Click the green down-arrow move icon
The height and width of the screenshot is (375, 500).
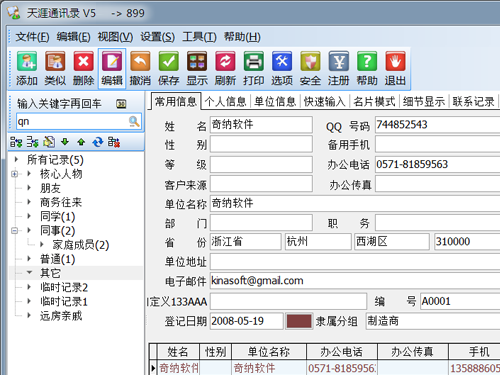[x=65, y=142]
